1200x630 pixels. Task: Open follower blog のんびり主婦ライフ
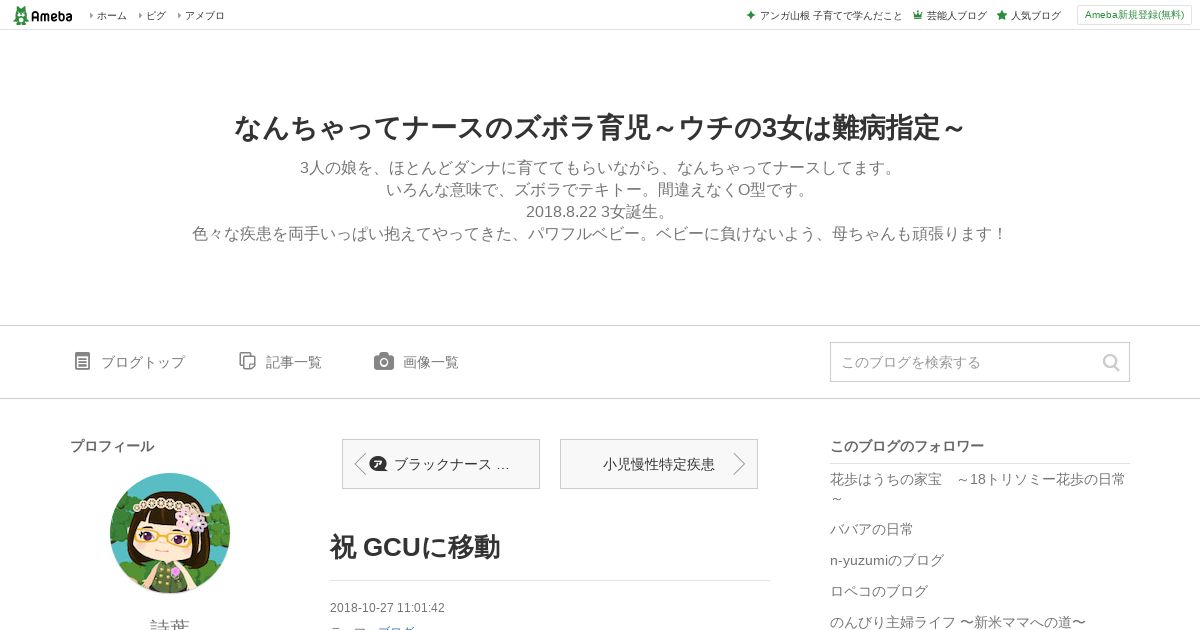coord(957,622)
